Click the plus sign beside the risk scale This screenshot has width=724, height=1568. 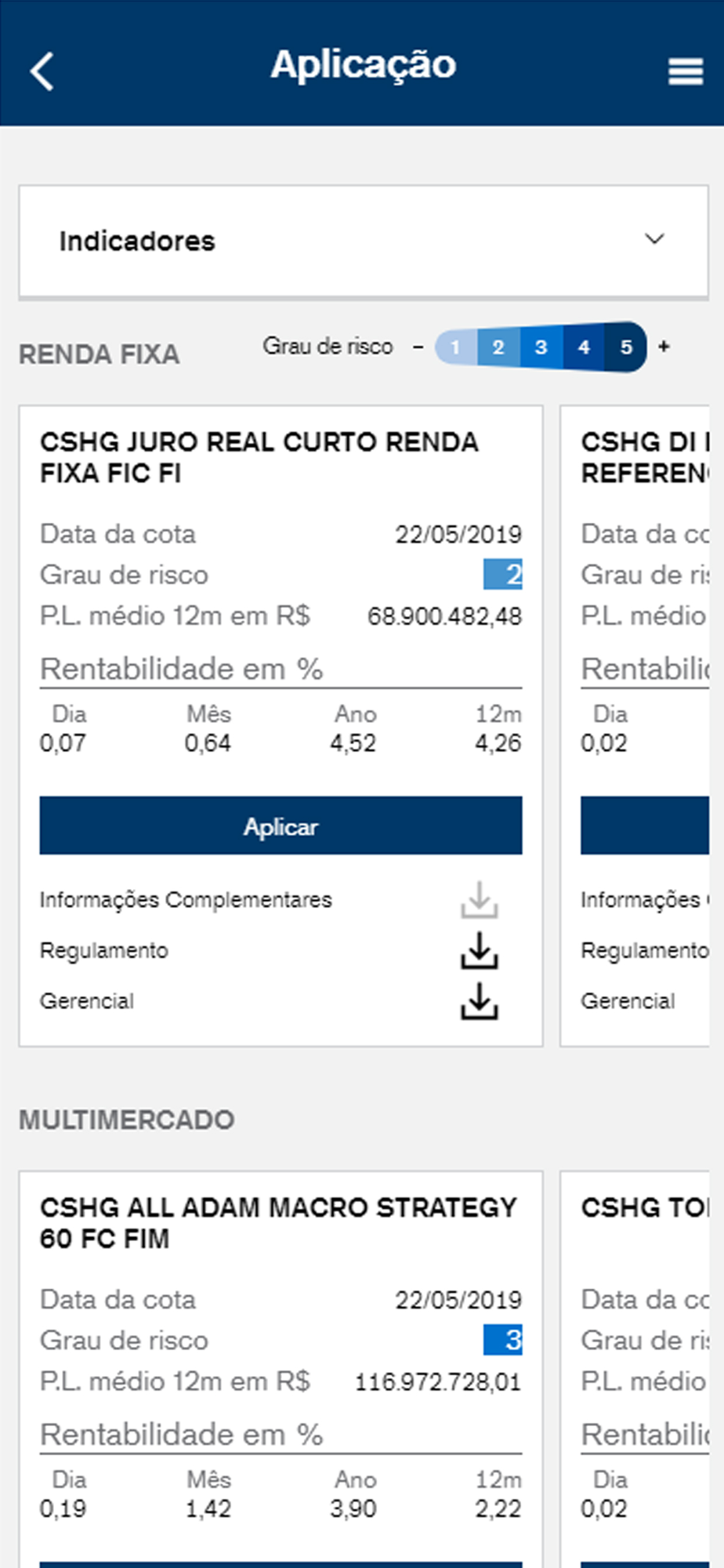coord(664,347)
